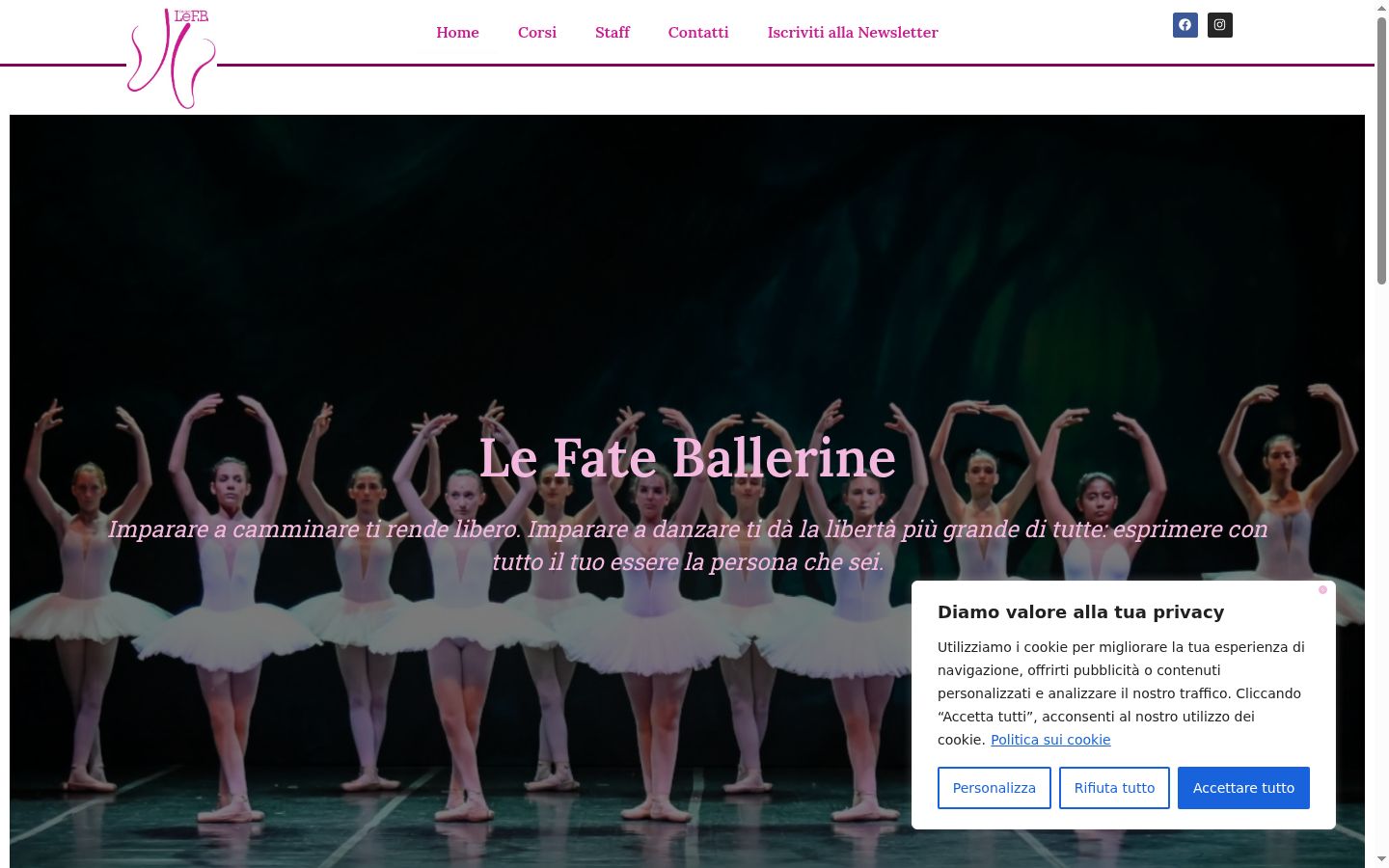Click the Diamo valore alla tua privacy title

point(1080,611)
